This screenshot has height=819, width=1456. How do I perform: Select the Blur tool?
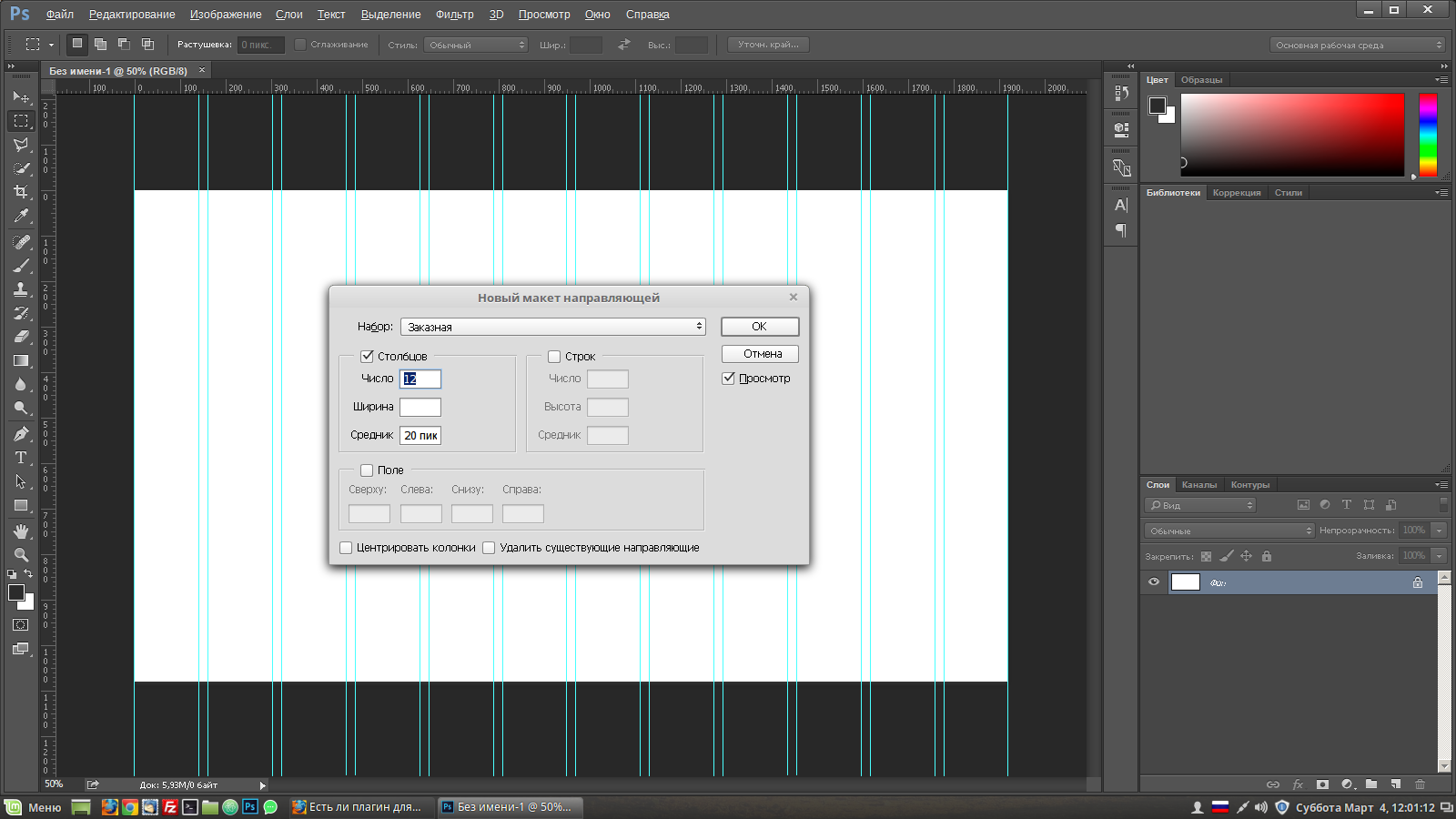pyautogui.click(x=21, y=384)
